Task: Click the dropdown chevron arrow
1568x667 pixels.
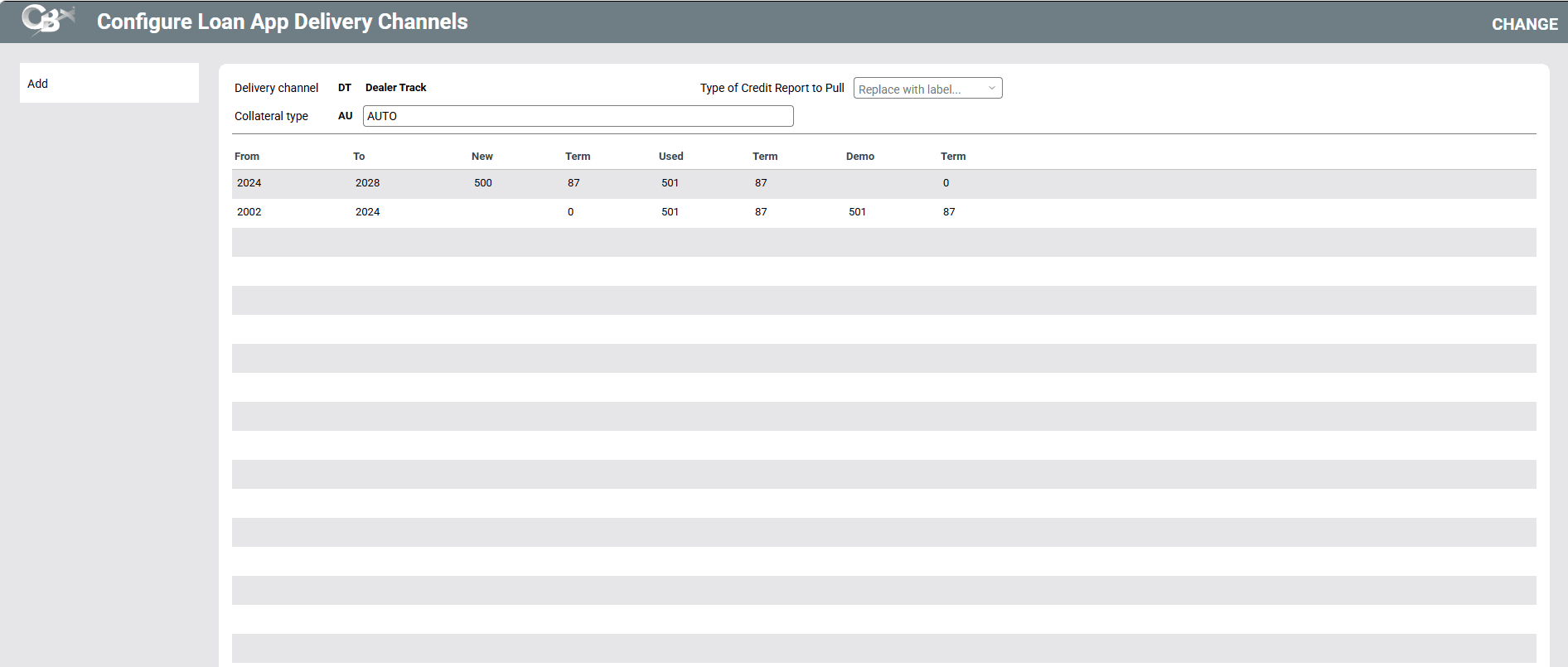Action: 991,89
